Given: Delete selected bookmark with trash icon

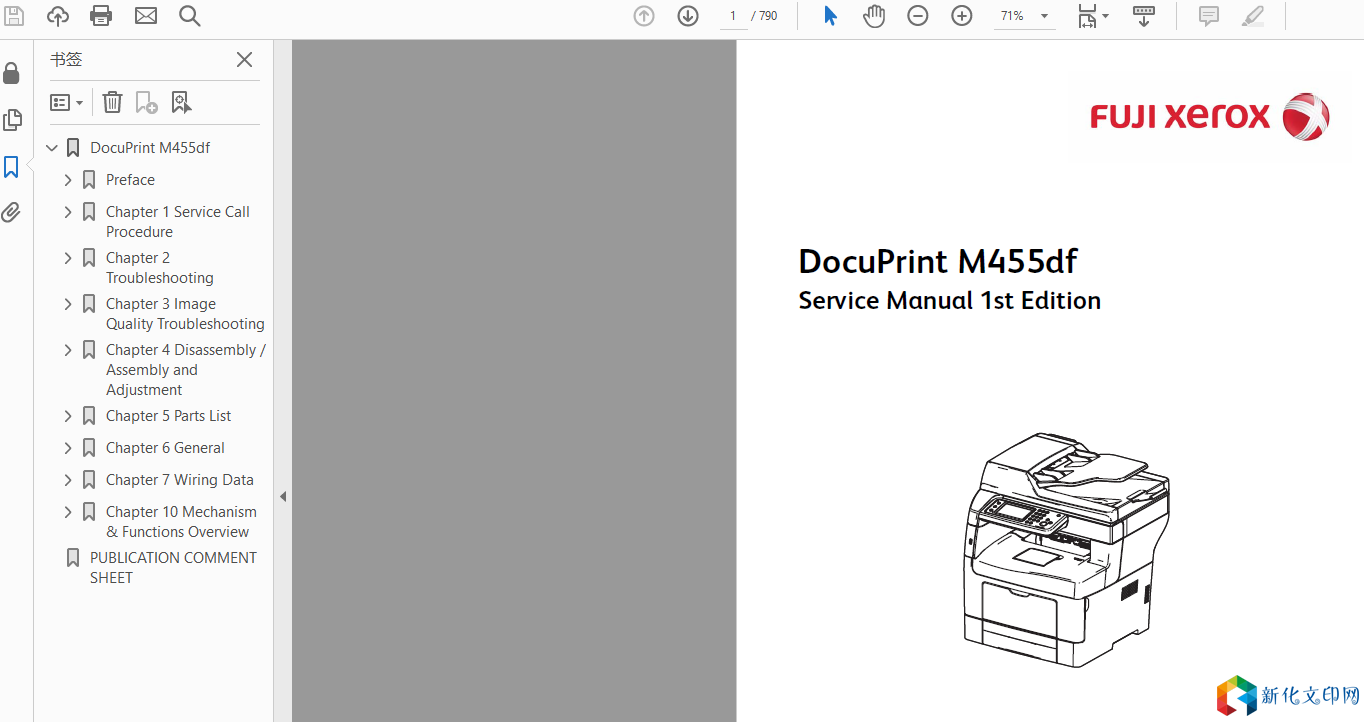Looking at the screenshot, I should point(112,102).
